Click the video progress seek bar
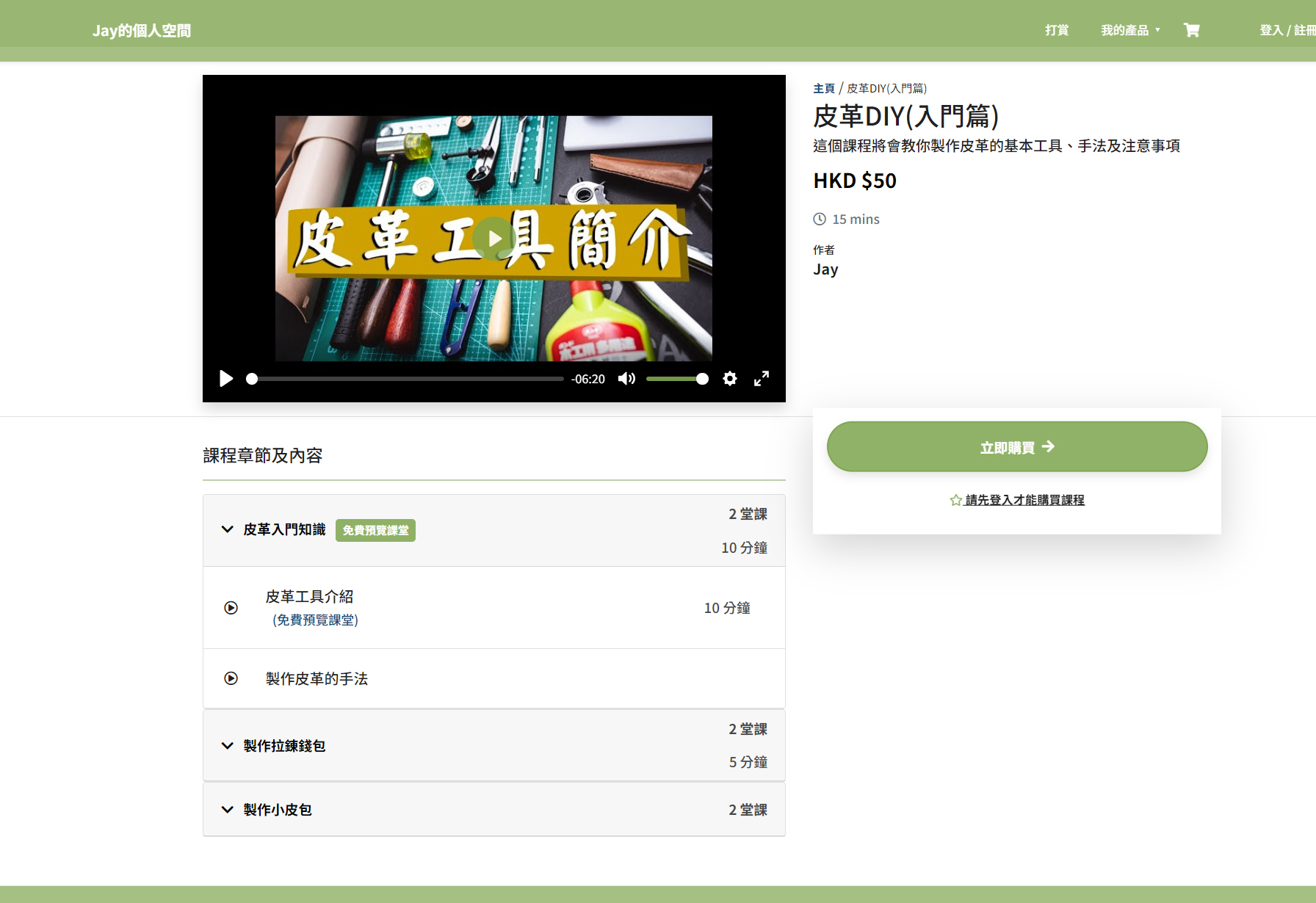This screenshot has height=903, width=1316. point(407,379)
